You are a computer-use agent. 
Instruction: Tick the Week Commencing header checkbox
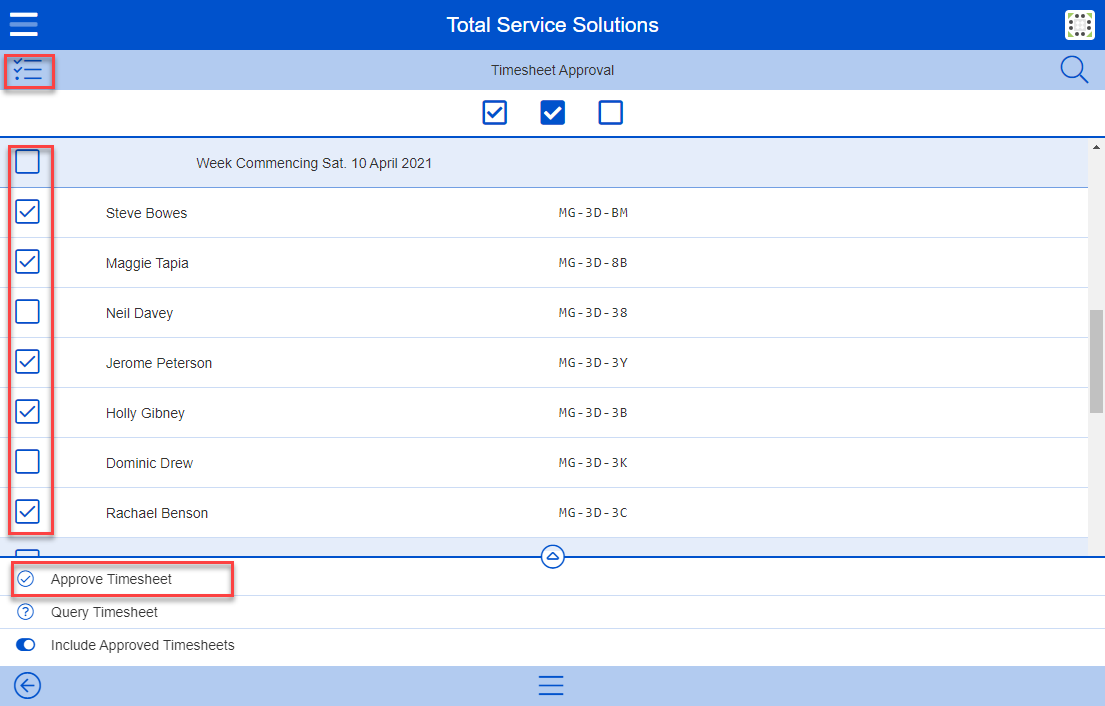coord(27,162)
